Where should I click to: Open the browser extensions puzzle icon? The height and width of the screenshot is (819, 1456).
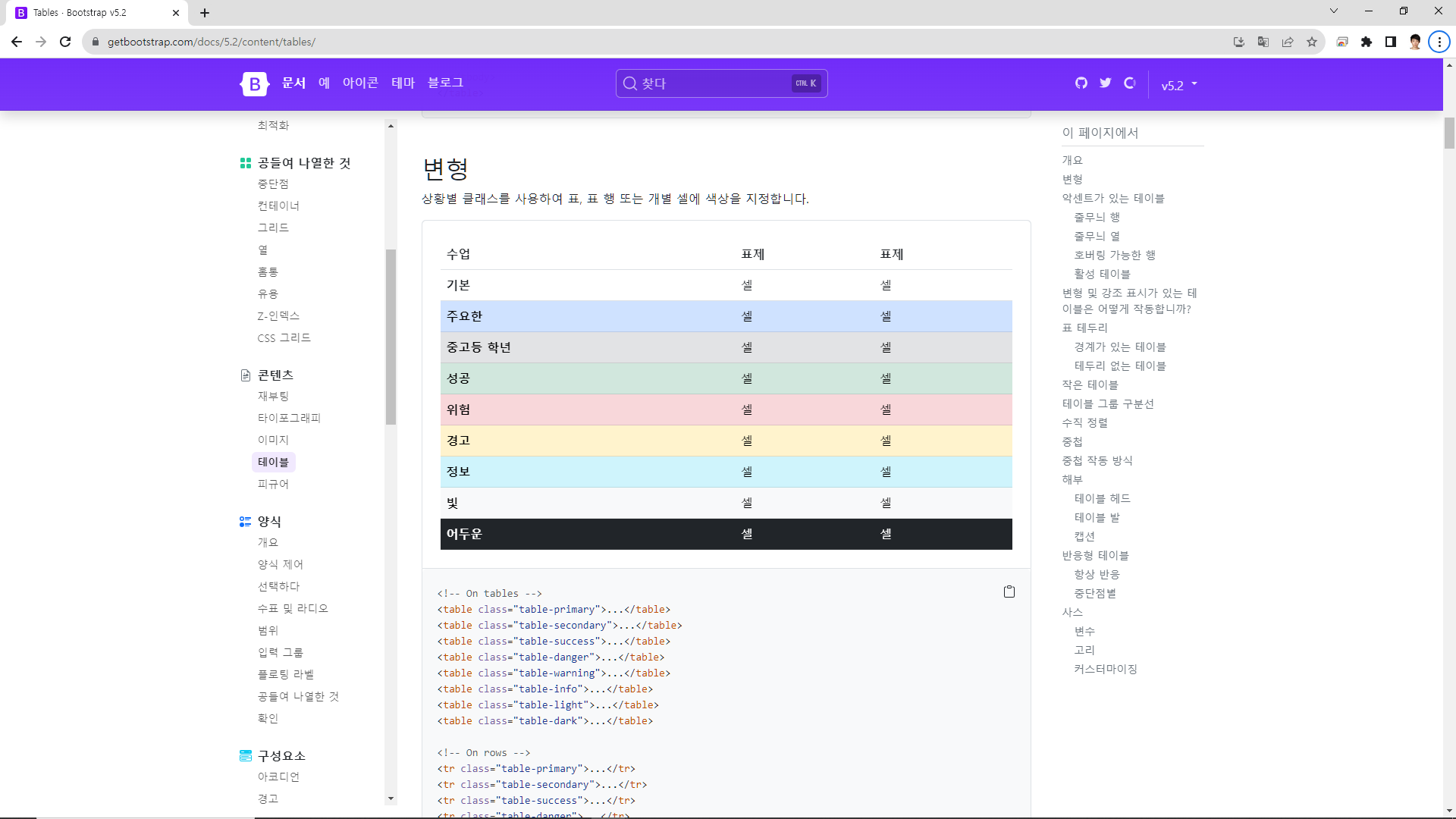click(1367, 42)
